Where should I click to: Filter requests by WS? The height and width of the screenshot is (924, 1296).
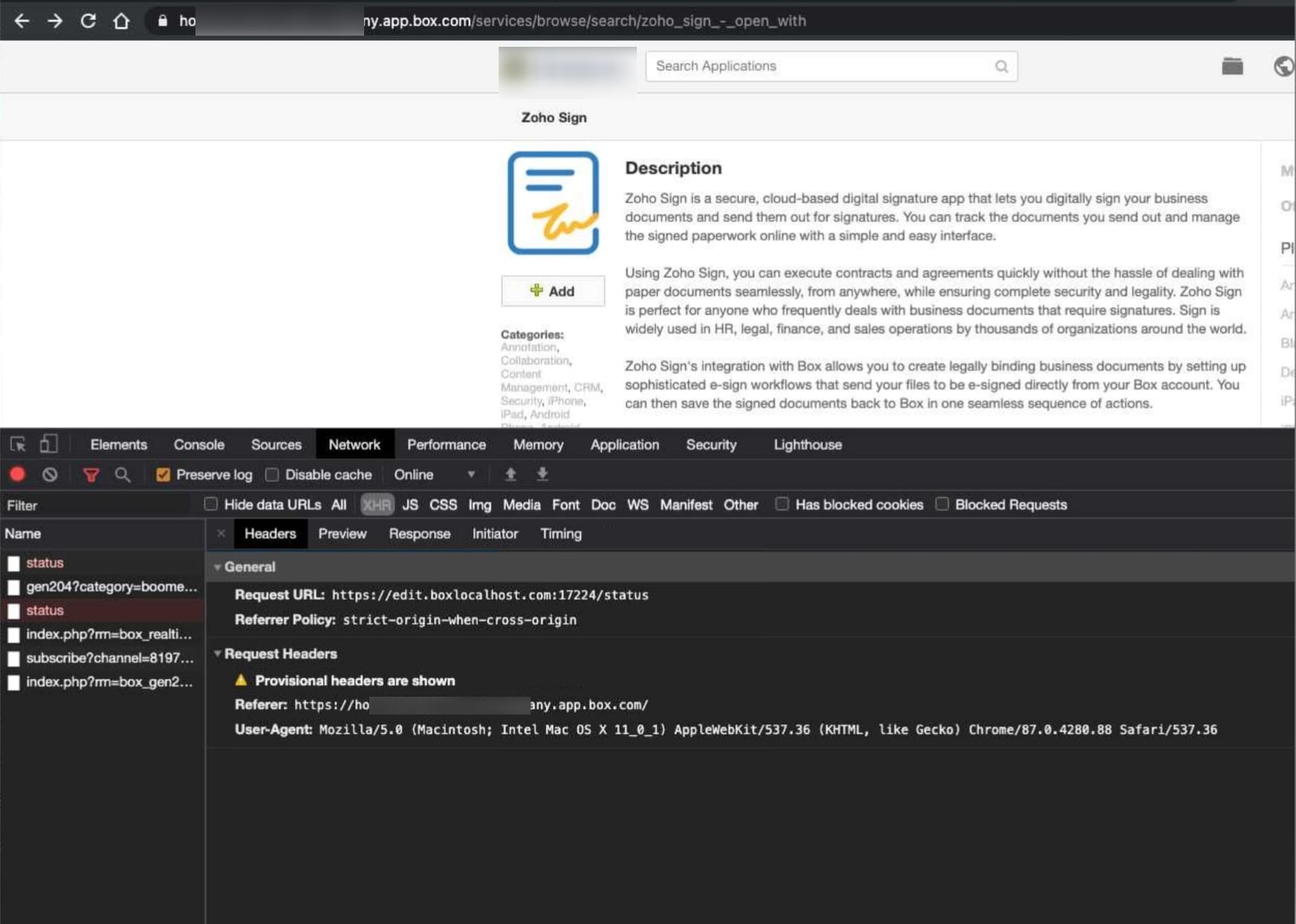638,504
